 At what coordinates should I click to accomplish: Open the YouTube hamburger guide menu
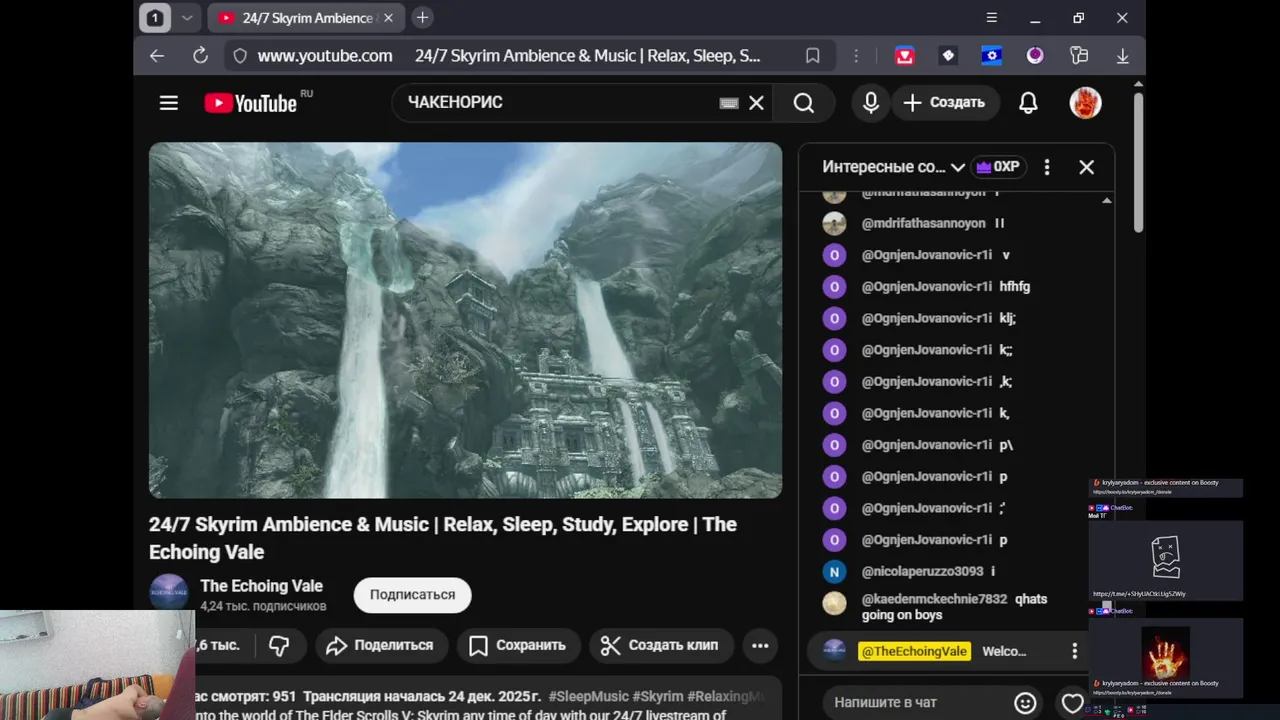pos(168,103)
